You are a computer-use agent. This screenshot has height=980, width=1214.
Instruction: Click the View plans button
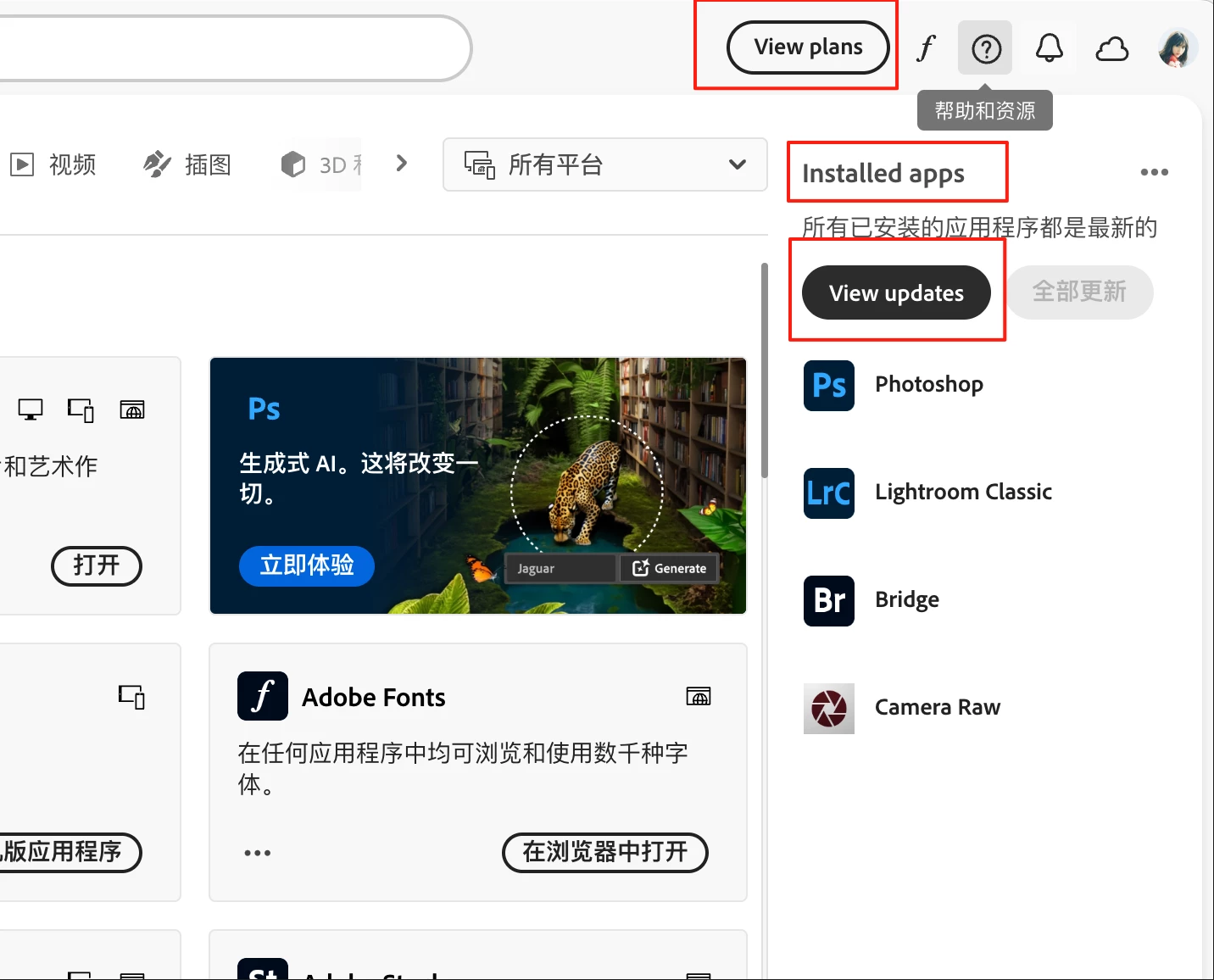tap(808, 47)
